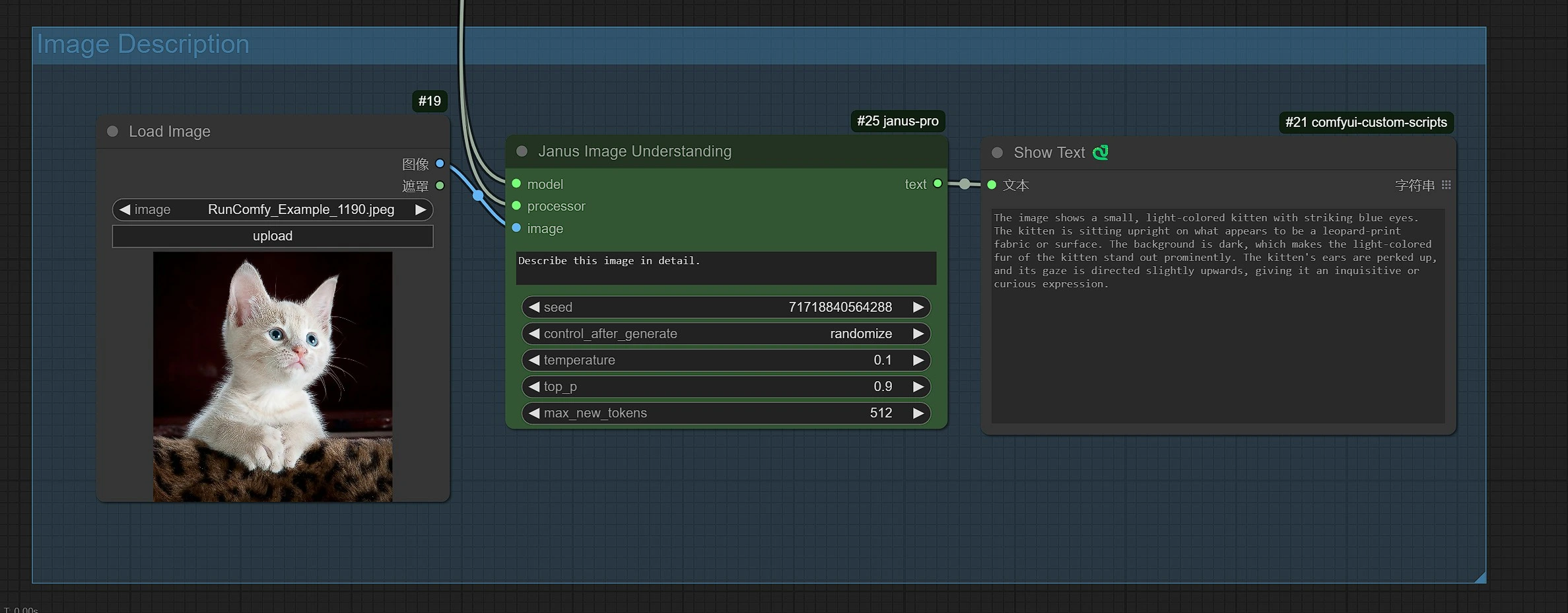
Task: Switch control_after_generate to next option
Action: tap(918, 334)
